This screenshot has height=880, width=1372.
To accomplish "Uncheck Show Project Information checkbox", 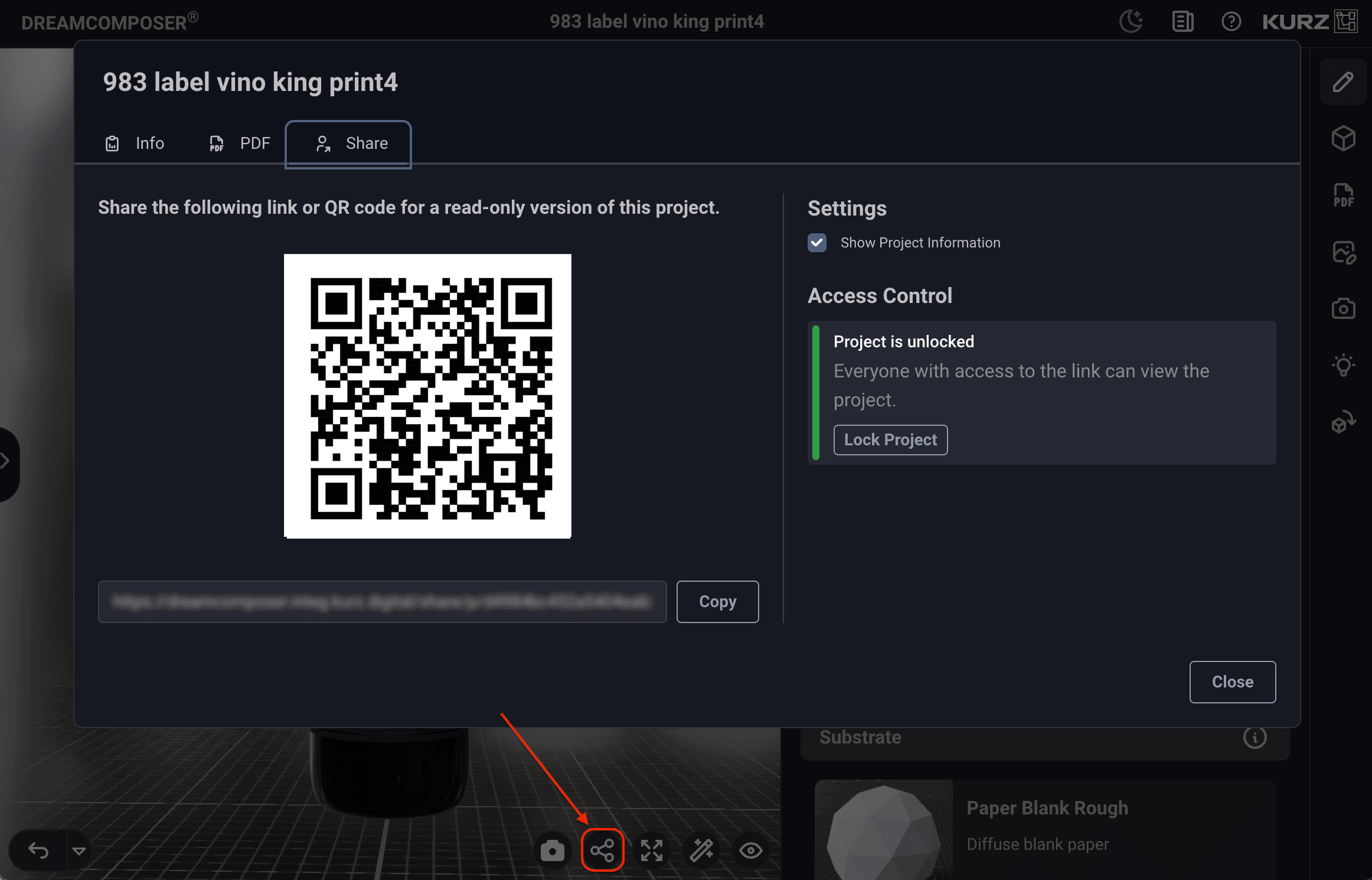I will click(817, 243).
